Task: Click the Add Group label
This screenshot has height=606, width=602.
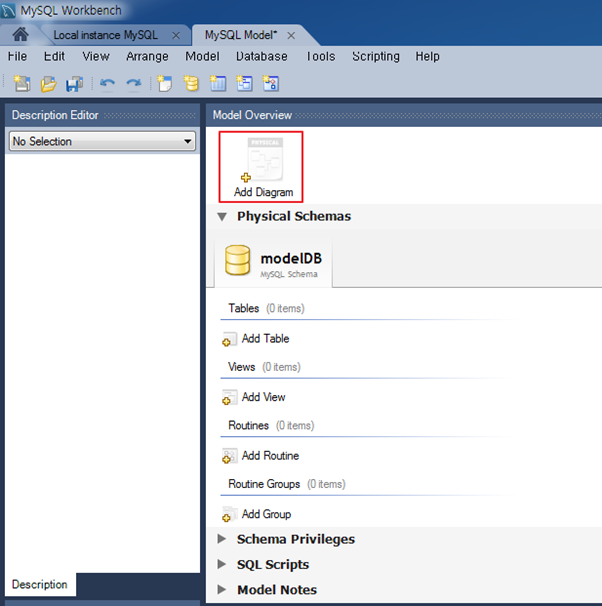Action: [266, 514]
